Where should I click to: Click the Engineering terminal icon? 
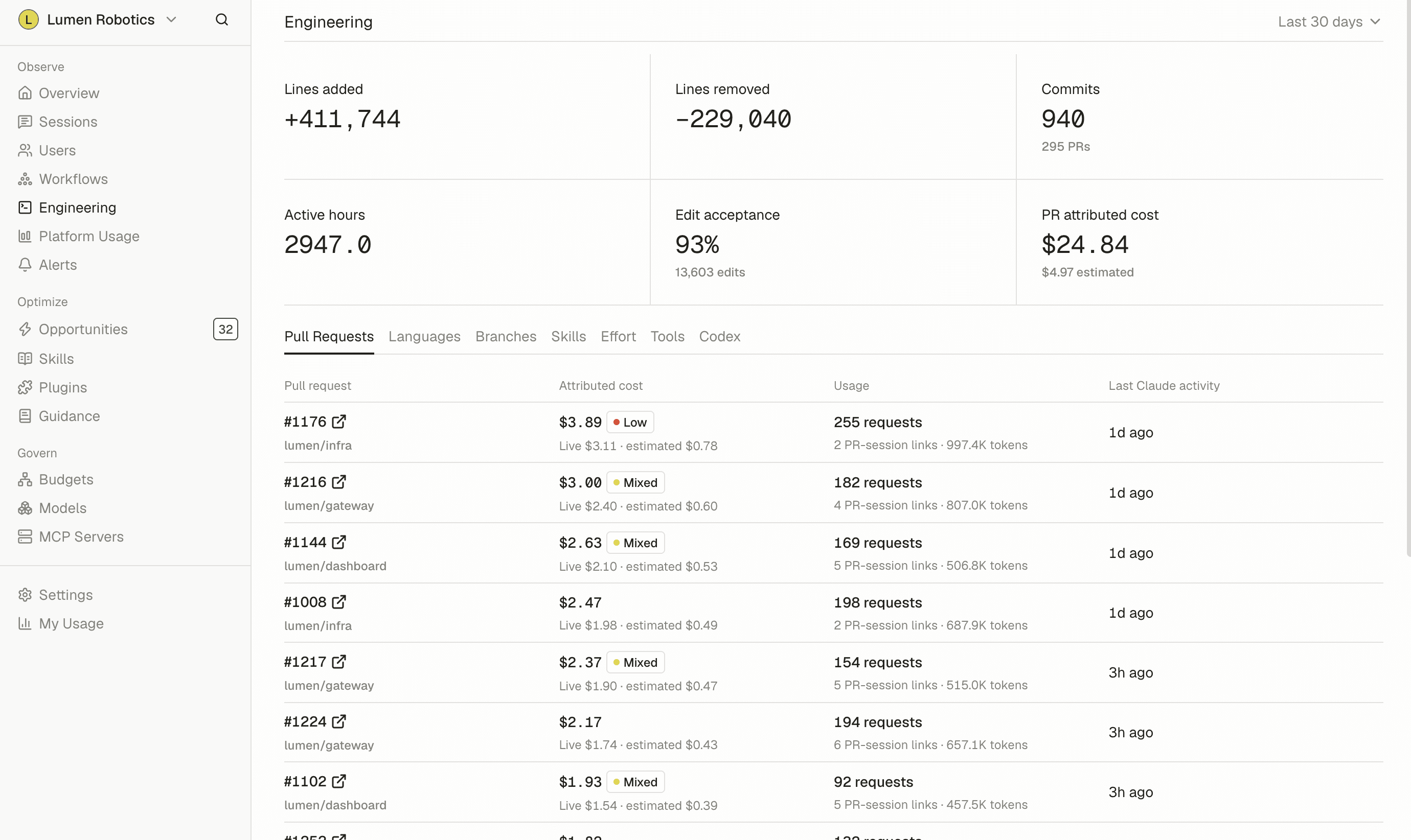click(25, 208)
